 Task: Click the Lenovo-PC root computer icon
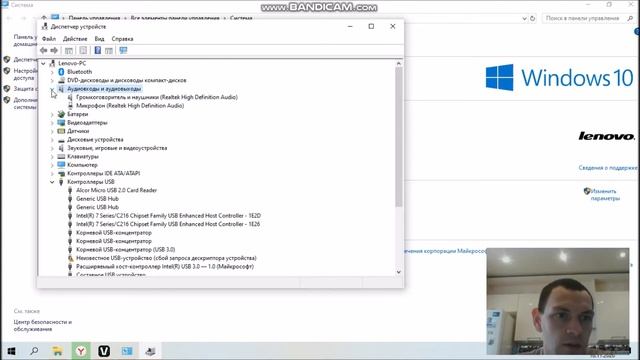click(52, 63)
